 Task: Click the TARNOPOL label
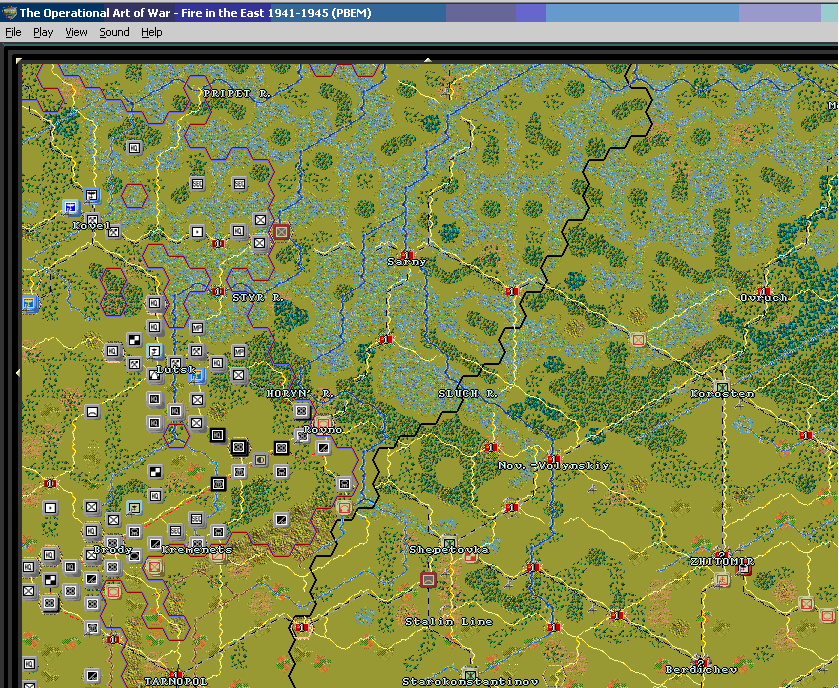coord(176,682)
